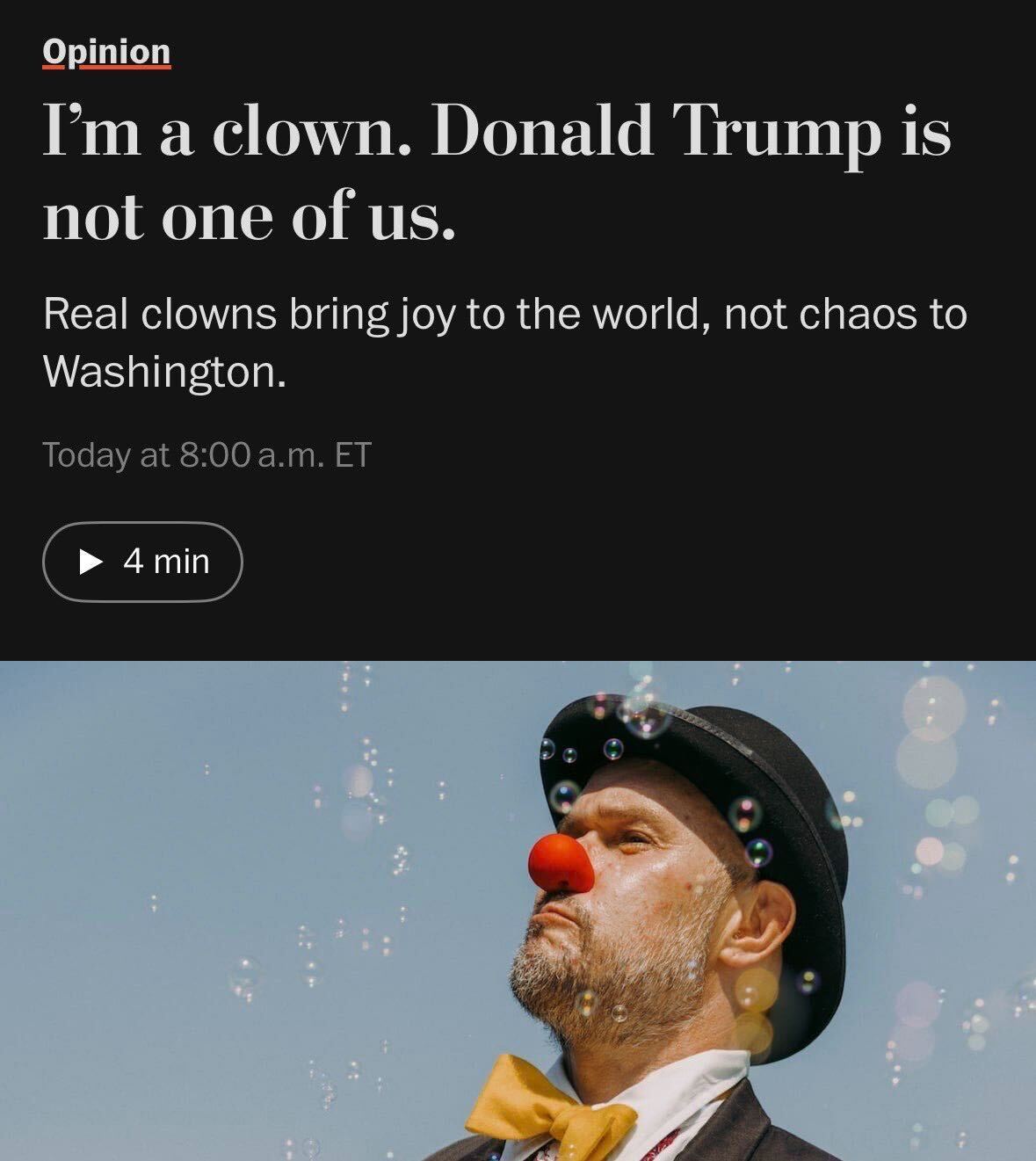Open the Opinion section link
The width and height of the screenshot is (1036, 1161).
[106, 51]
